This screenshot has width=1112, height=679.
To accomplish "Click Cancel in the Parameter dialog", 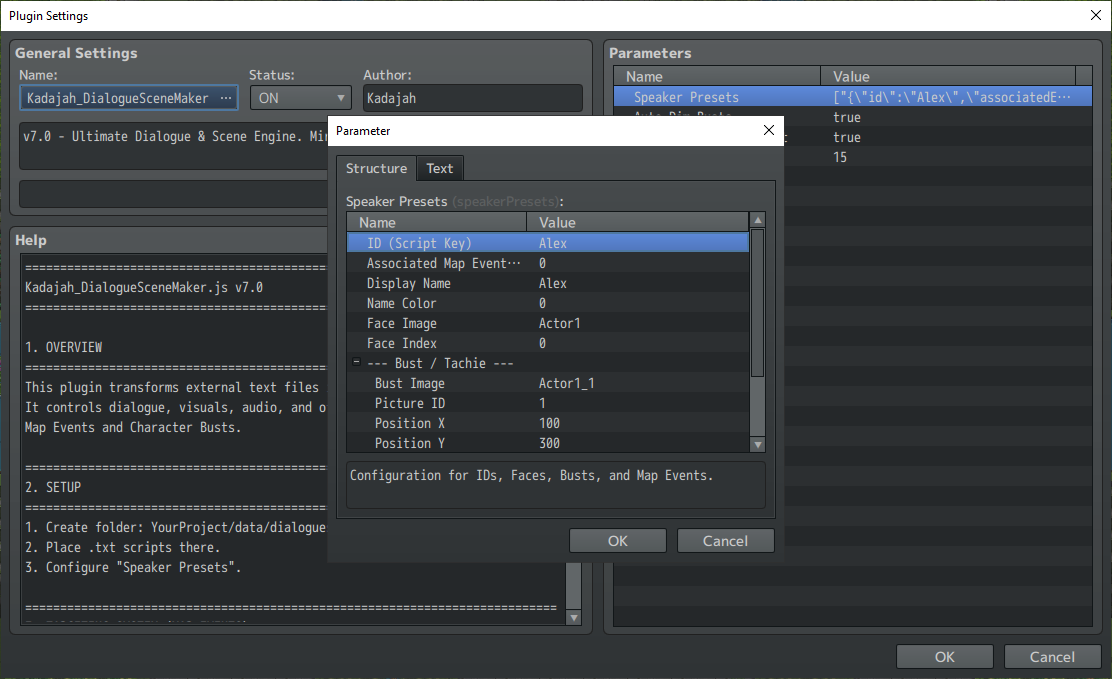I will [x=725, y=541].
